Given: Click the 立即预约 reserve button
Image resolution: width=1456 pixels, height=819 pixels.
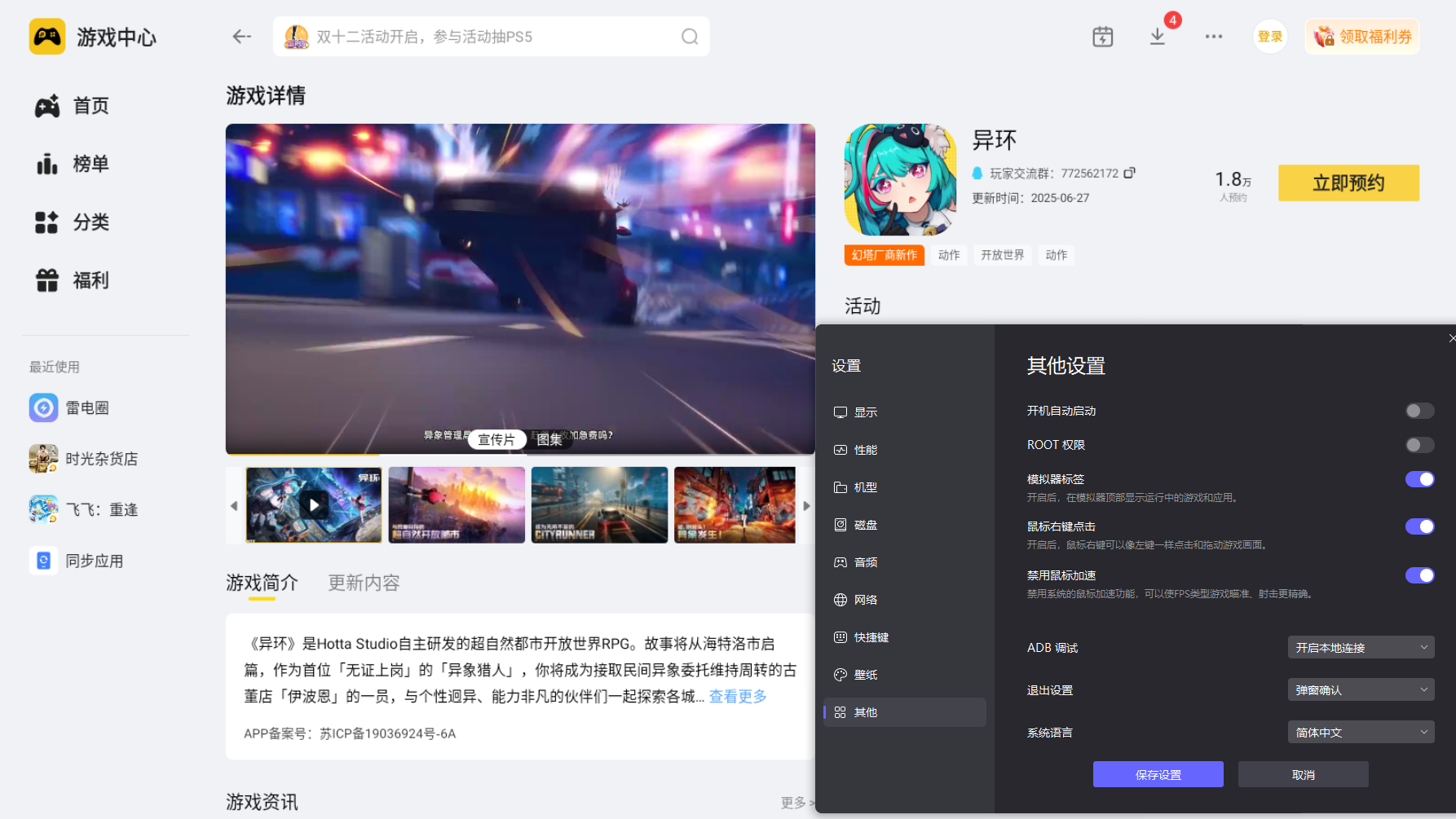Looking at the screenshot, I should click(1348, 183).
